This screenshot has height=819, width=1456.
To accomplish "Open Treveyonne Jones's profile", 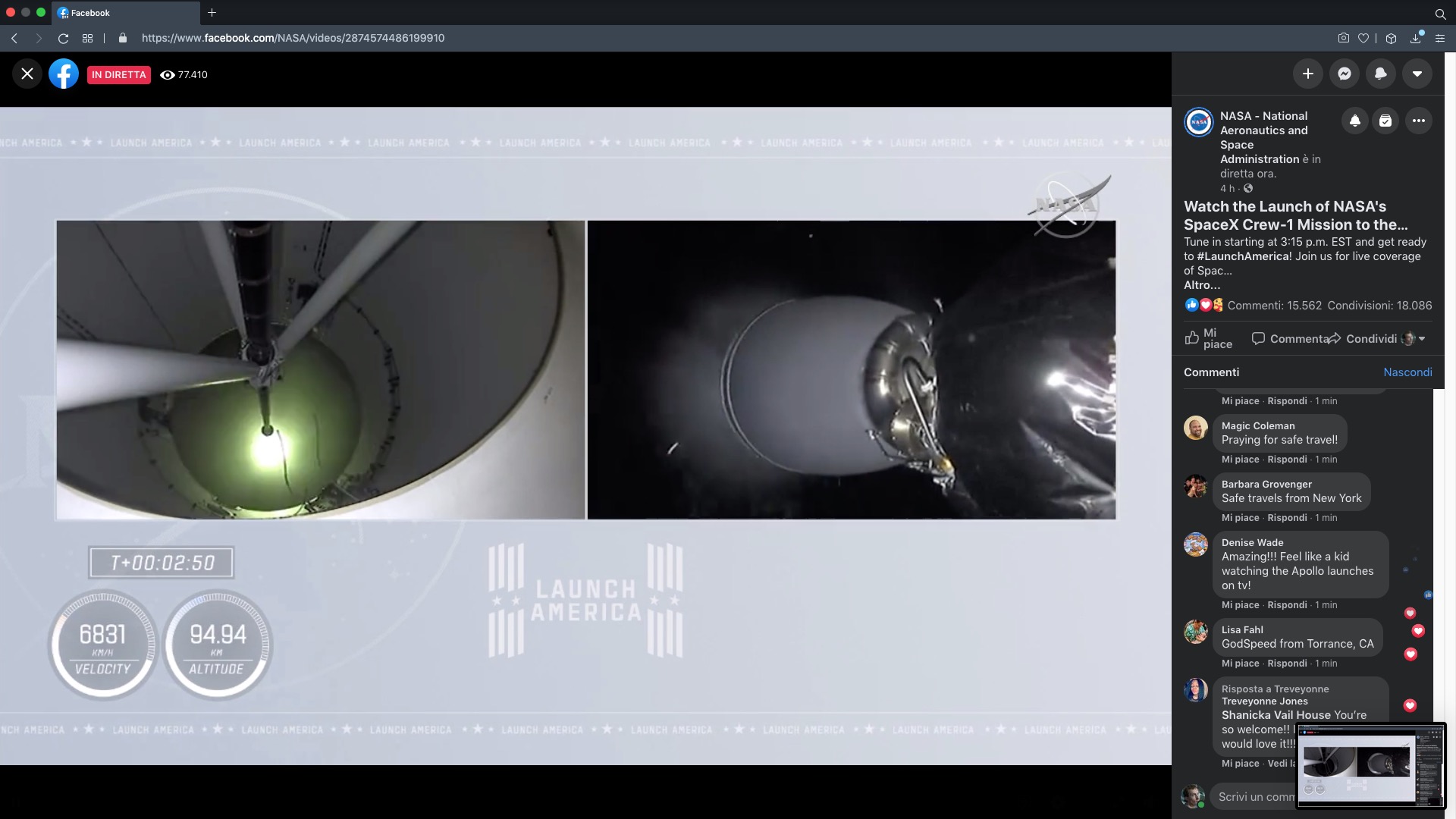I will tap(1264, 701).
